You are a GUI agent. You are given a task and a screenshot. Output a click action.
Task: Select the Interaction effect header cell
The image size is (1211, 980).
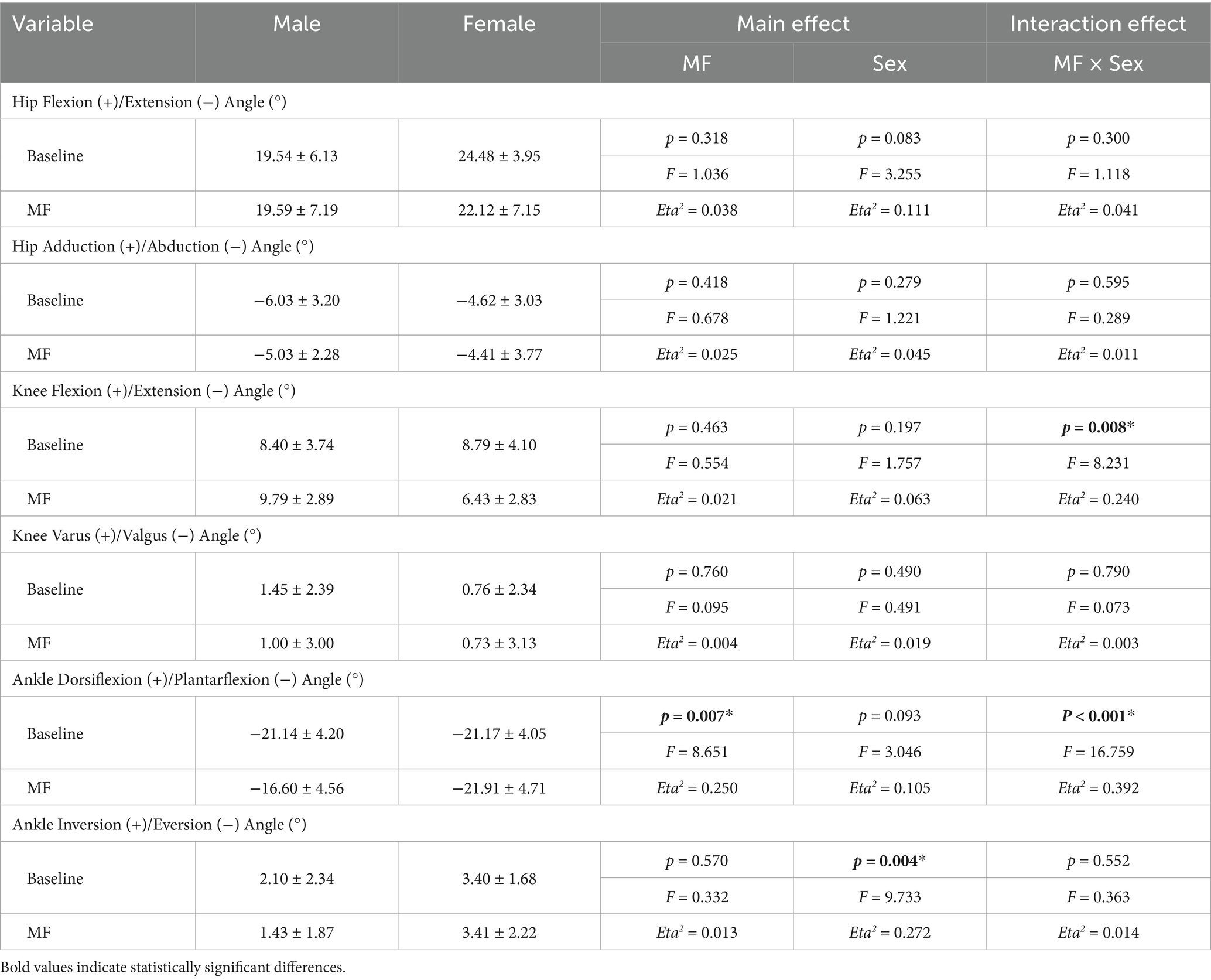1098,24
